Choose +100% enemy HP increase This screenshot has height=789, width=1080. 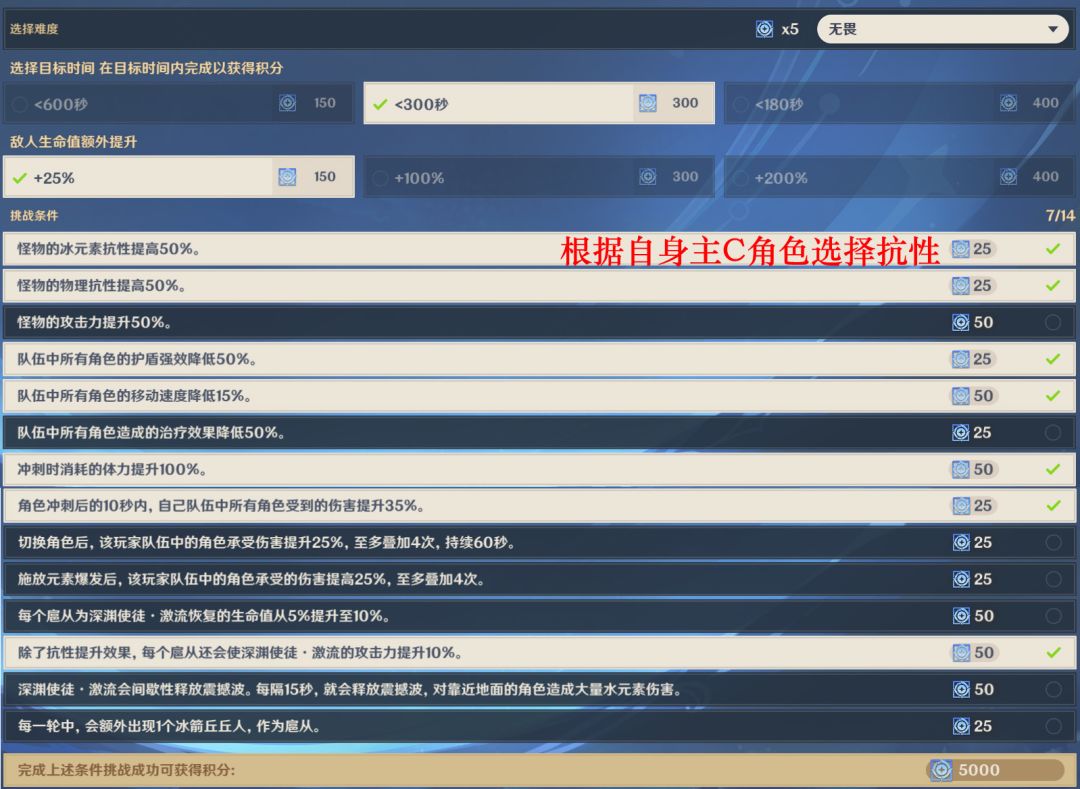[539, 178]
